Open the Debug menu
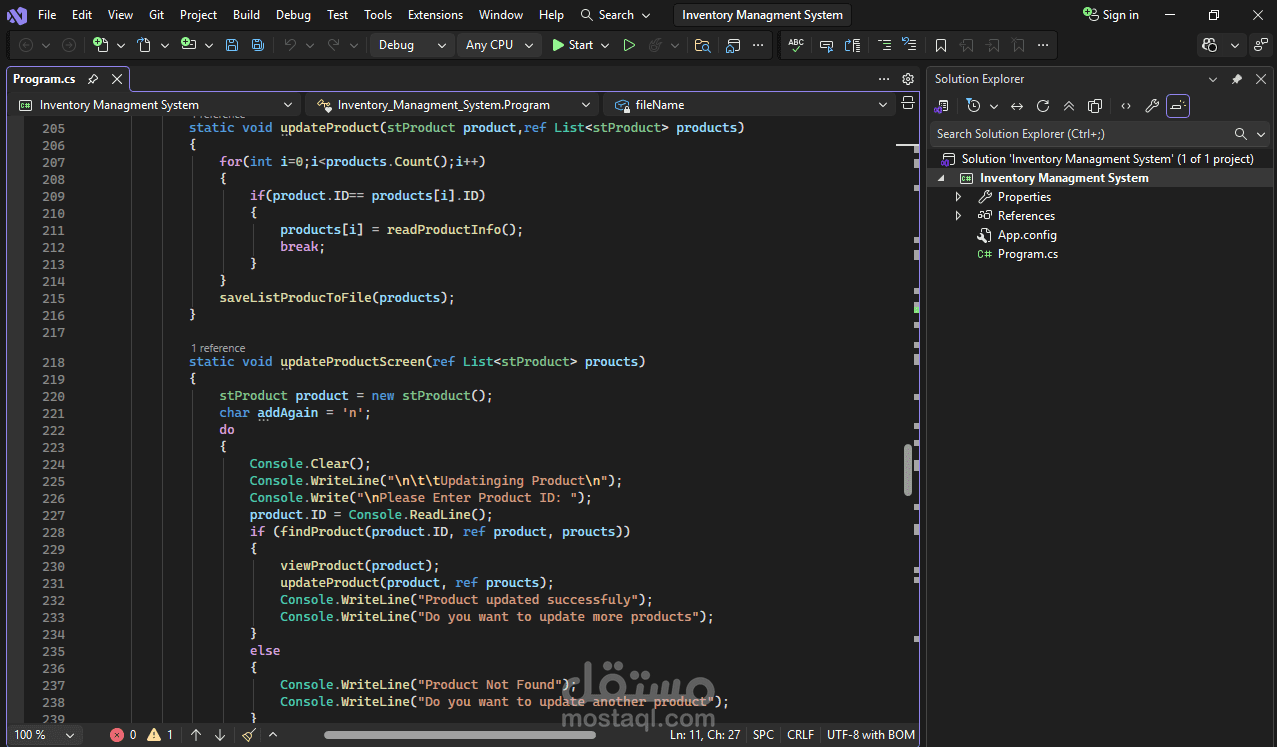1277x747 pixels. point(293,15)
